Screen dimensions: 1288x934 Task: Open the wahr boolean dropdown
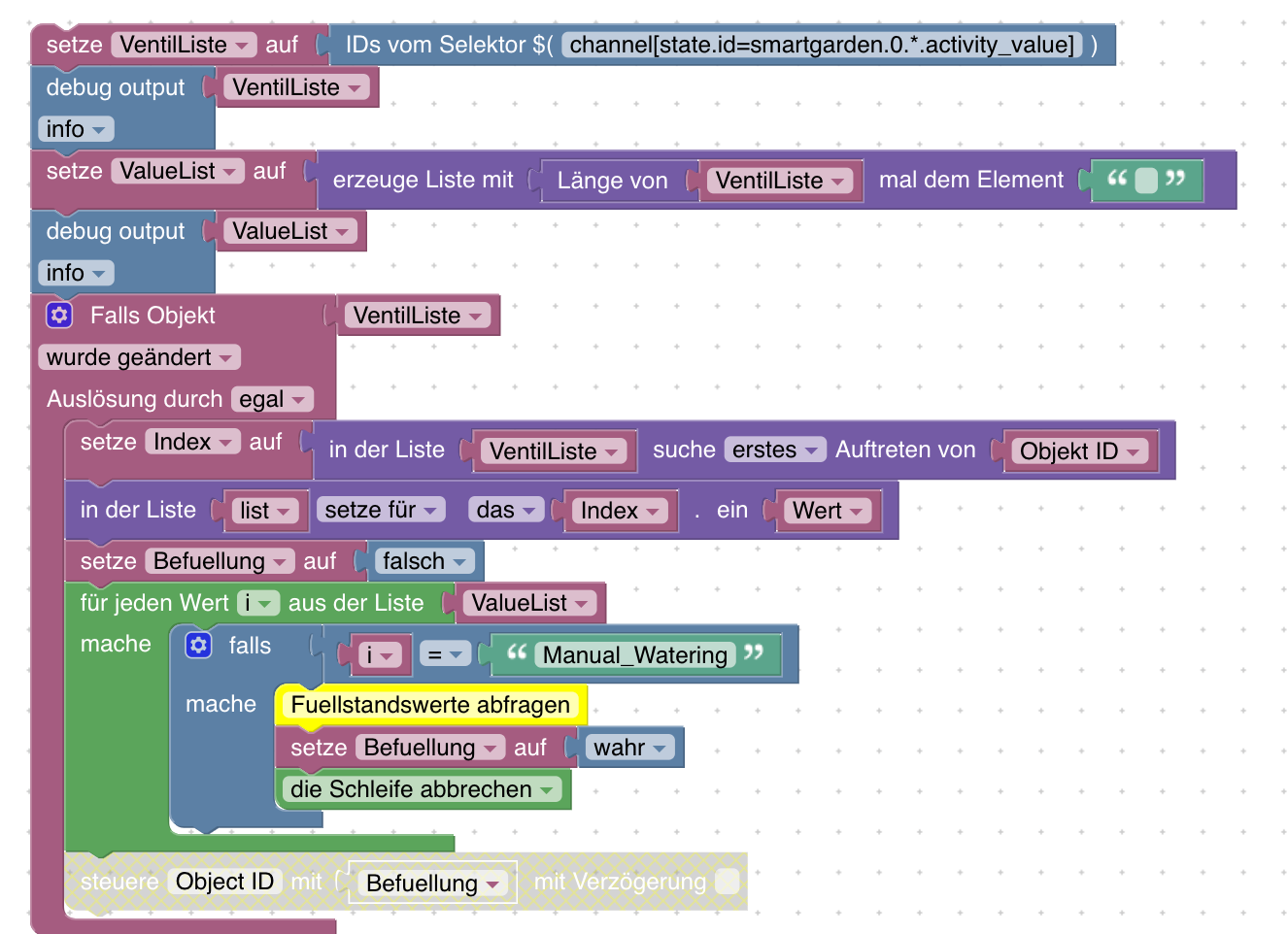[630, 748]
